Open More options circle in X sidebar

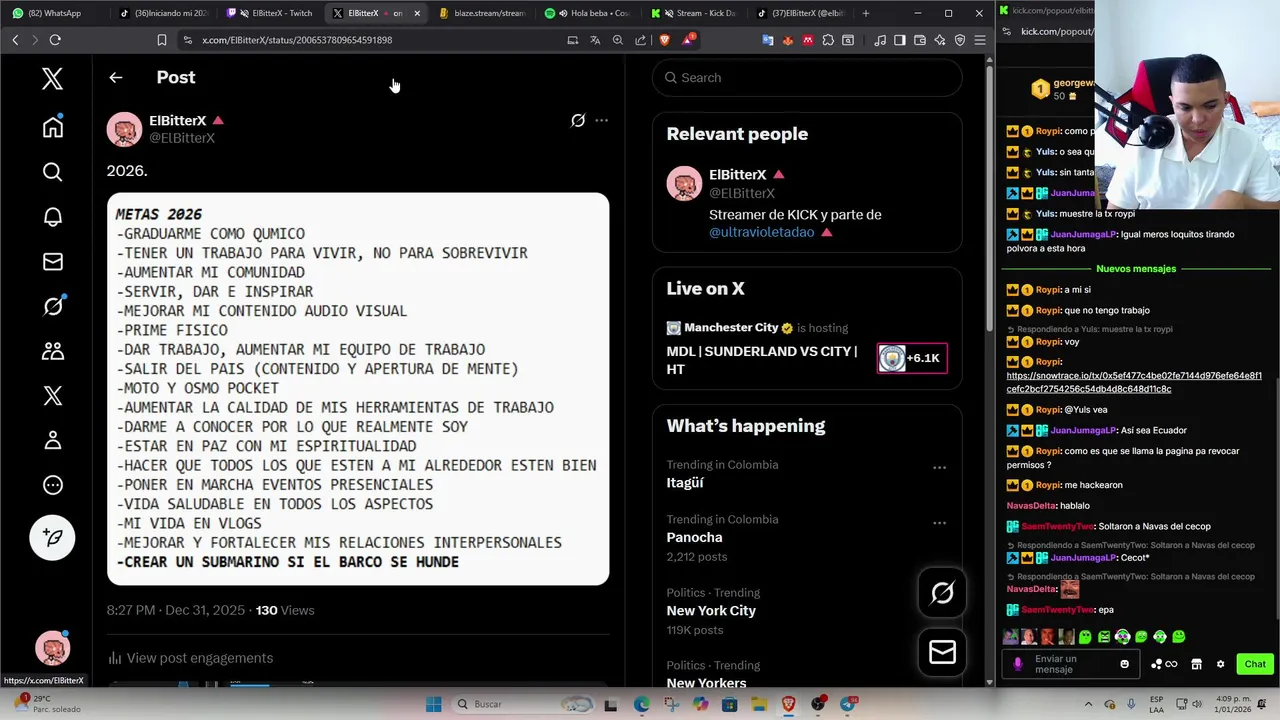click(x=53, y=485)
